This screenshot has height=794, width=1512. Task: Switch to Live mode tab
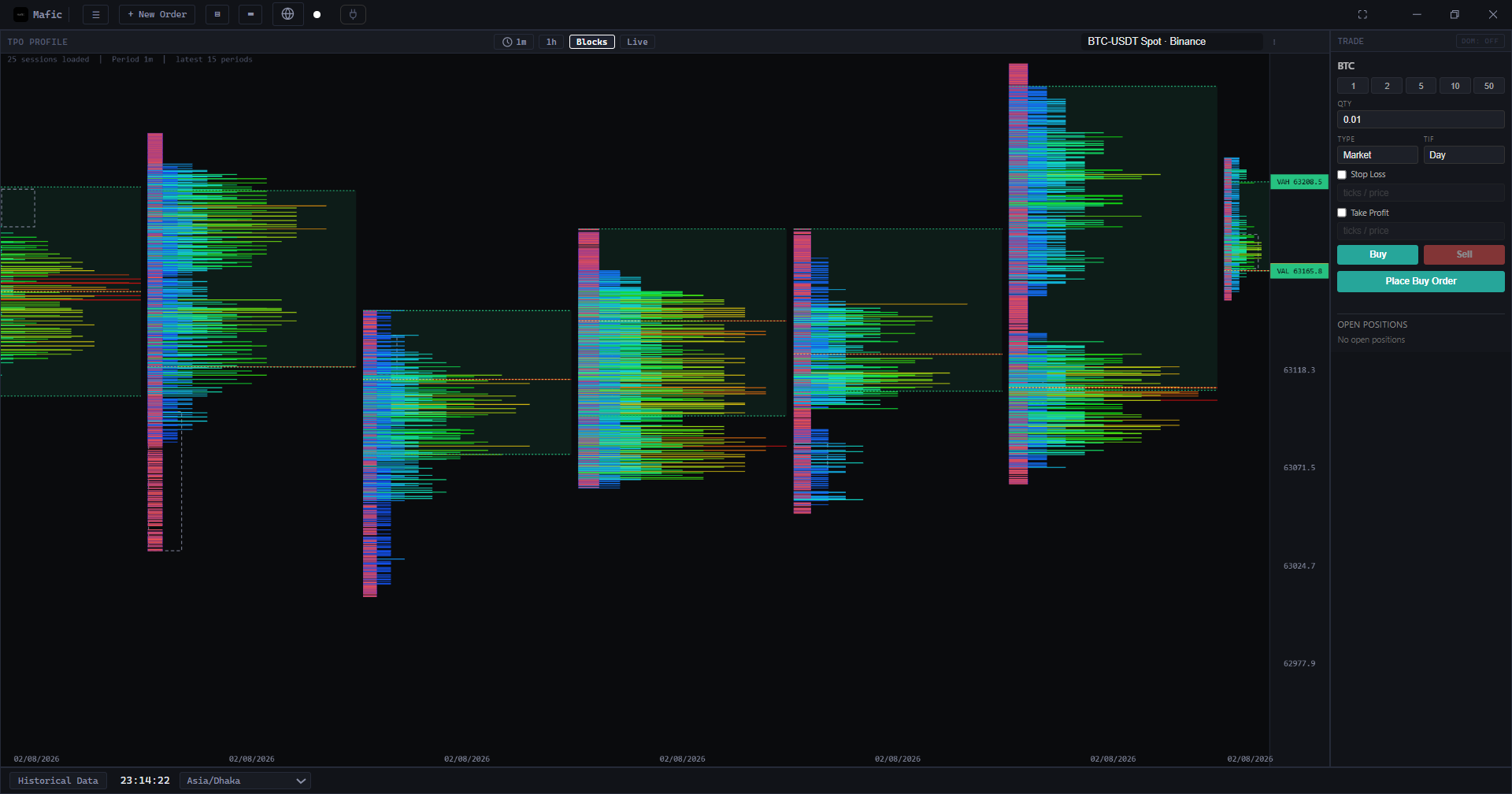[637, 42]
